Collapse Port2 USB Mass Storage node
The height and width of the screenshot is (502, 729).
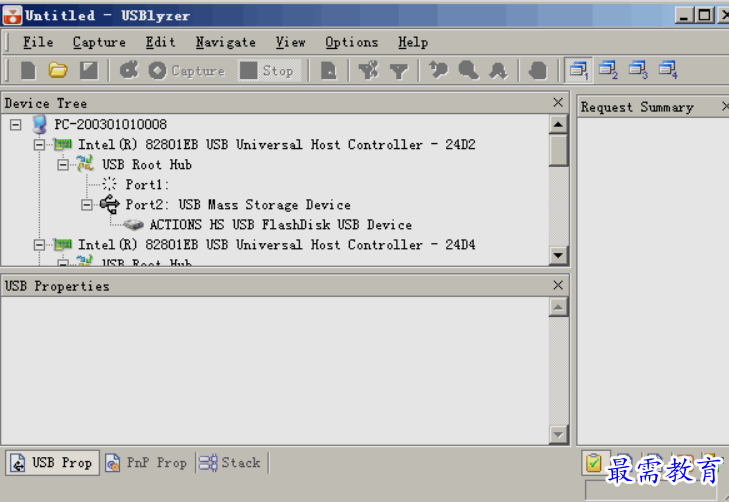(x=86, y=205)
